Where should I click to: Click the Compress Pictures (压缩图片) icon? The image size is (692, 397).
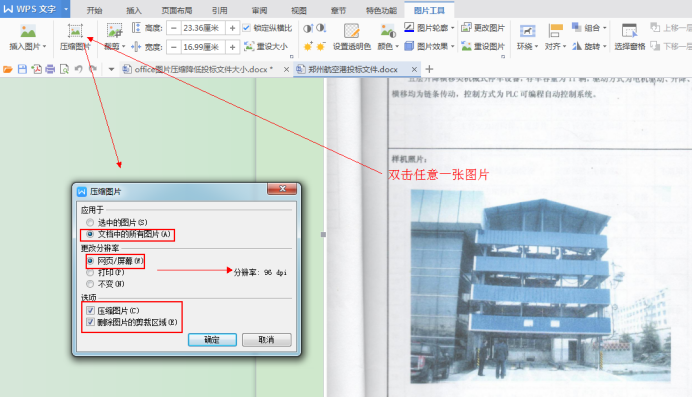tap(75, 32)
